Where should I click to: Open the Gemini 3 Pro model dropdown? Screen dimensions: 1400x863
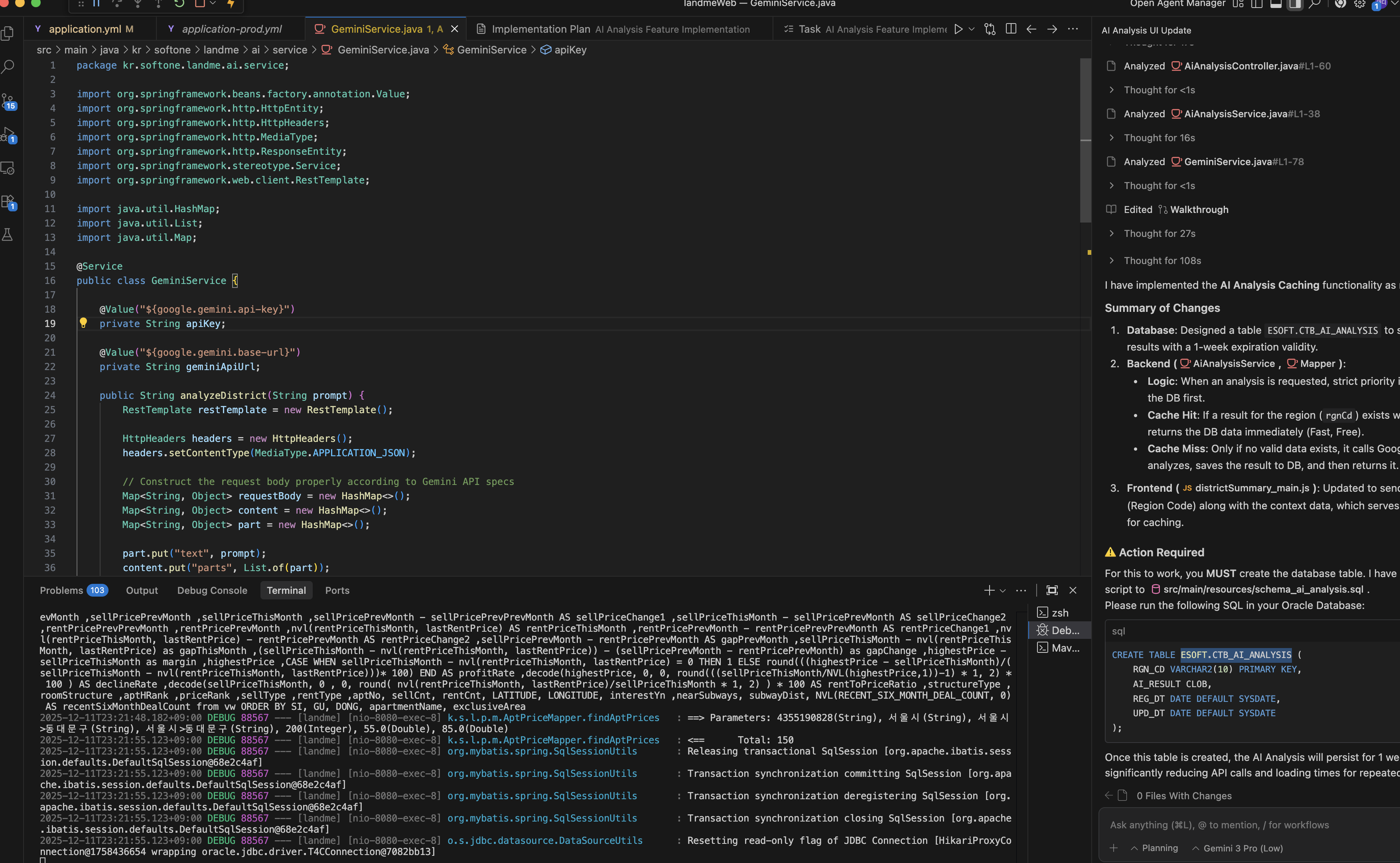tap(1237, 848)
